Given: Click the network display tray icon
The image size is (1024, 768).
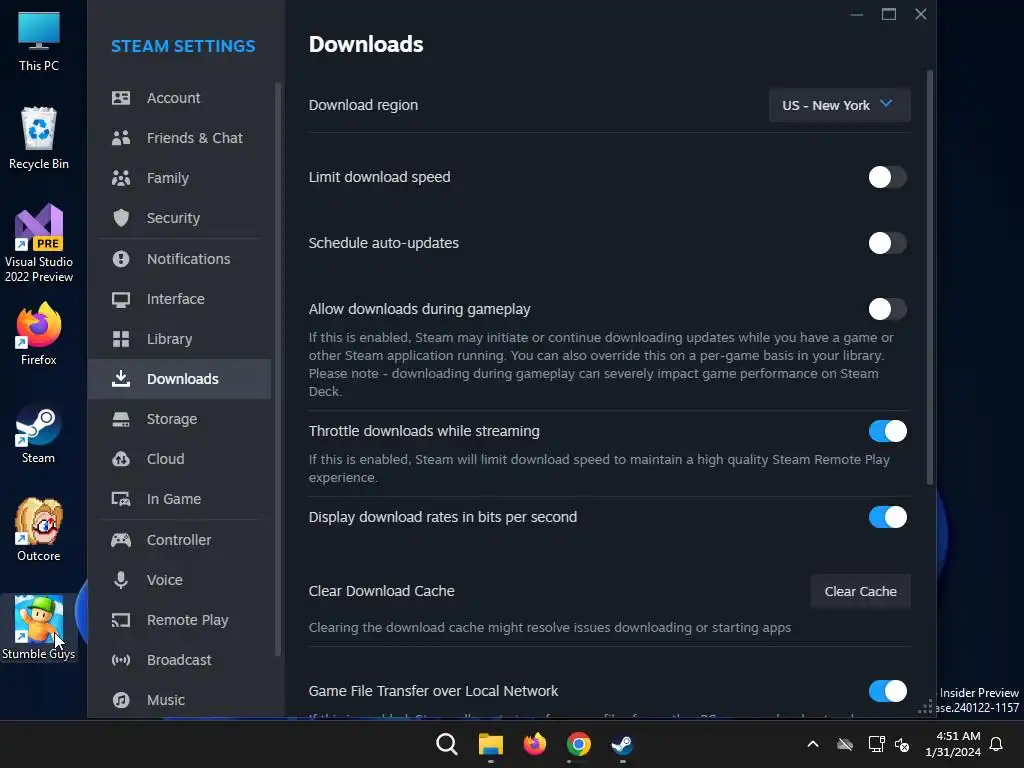Looking at the screenshot, I should pyautogui.click(x=876, y=744).
